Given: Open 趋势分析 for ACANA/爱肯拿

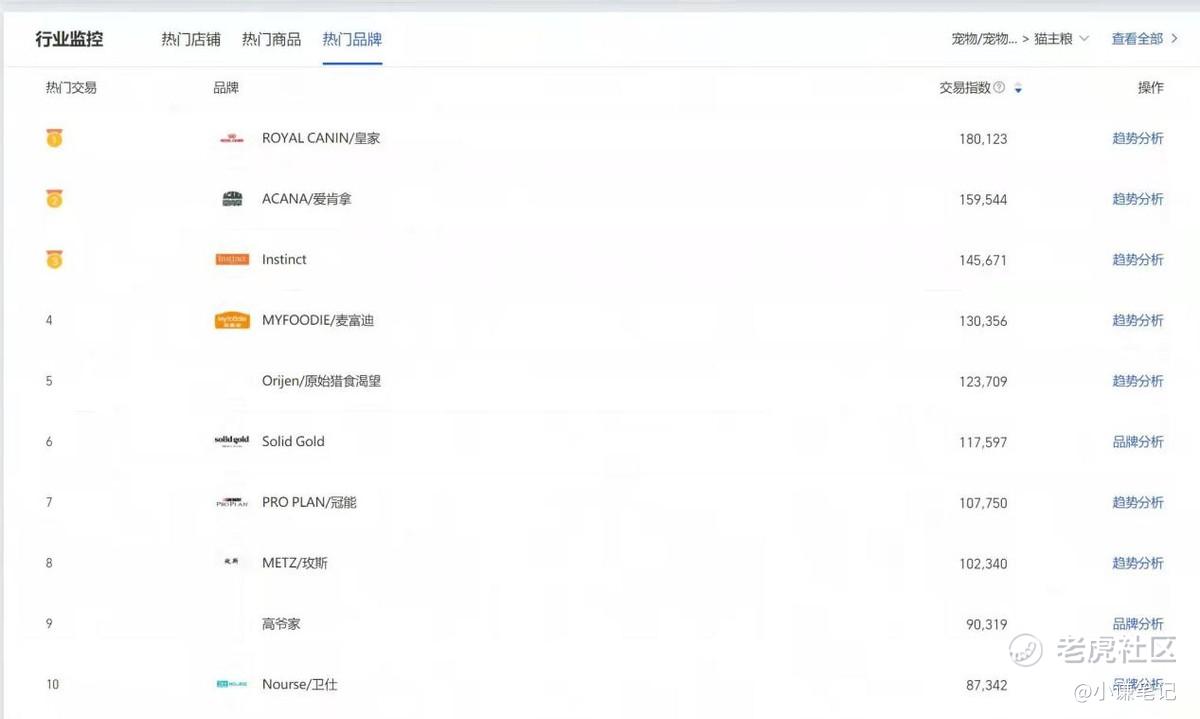Looking at the screenshot, I should click(1138, 199).
